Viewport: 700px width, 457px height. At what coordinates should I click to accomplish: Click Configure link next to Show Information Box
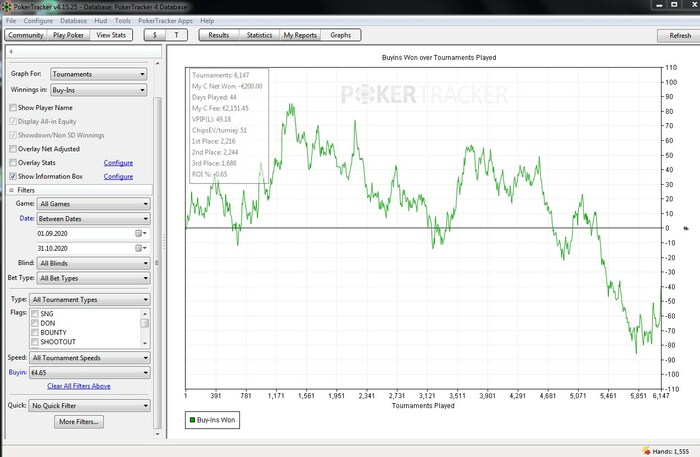[x=118, y=177]
